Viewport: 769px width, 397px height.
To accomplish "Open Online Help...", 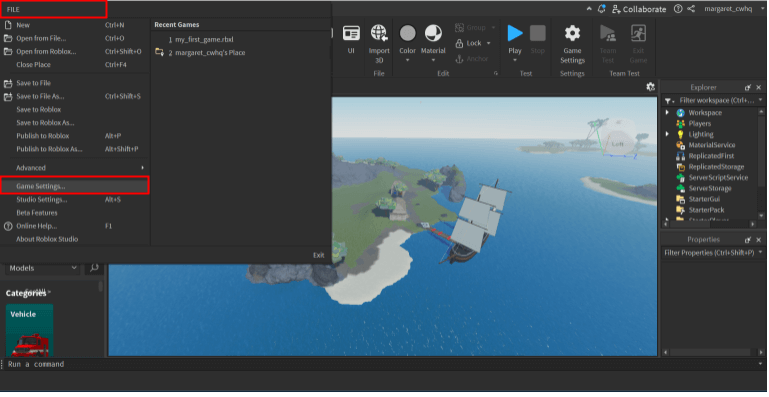I will click(x=75, y=226).
